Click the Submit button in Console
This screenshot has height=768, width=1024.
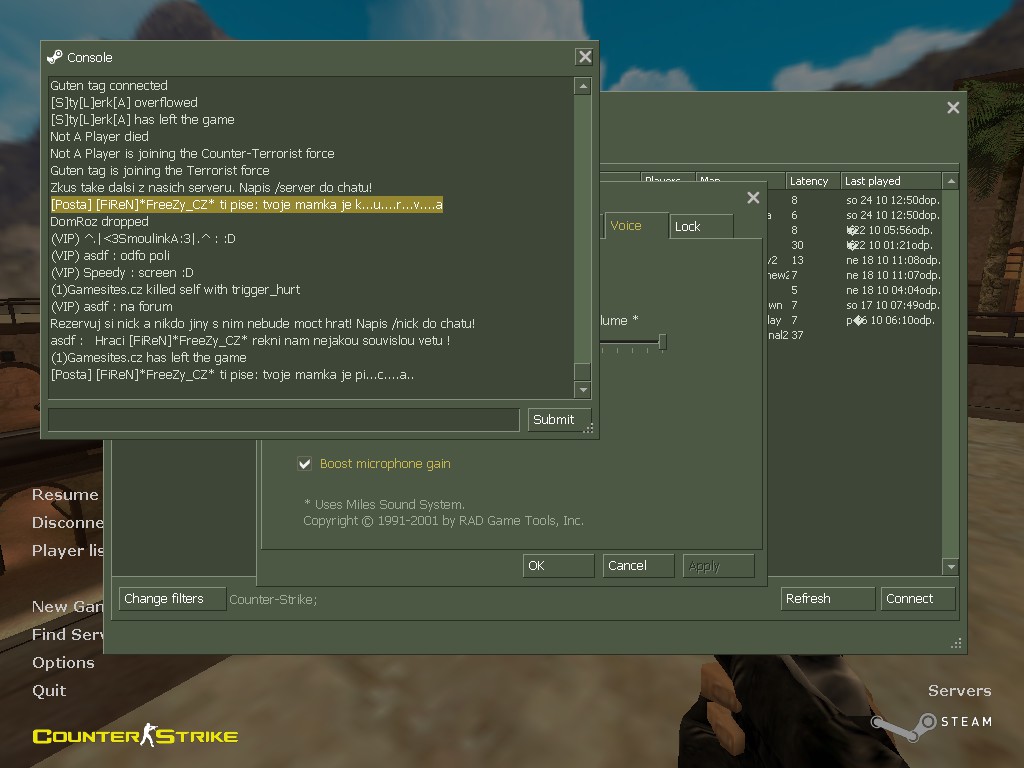(x=559, y=419)
